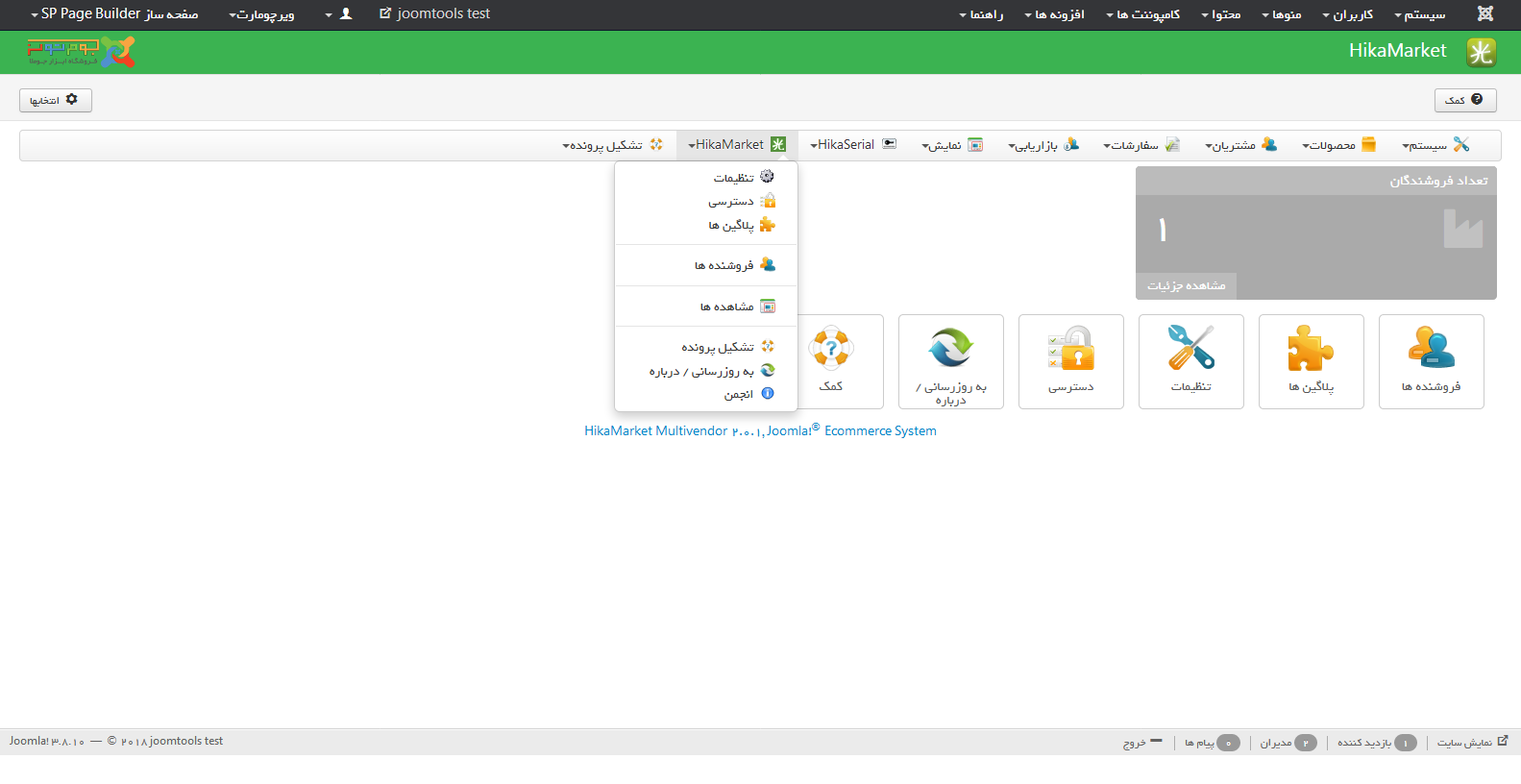Image resolution: width=1521 pixels, height=784 pixels.
Task: Click the به روزرسانی / درباره update icon
Action: (x=950, y=360)
